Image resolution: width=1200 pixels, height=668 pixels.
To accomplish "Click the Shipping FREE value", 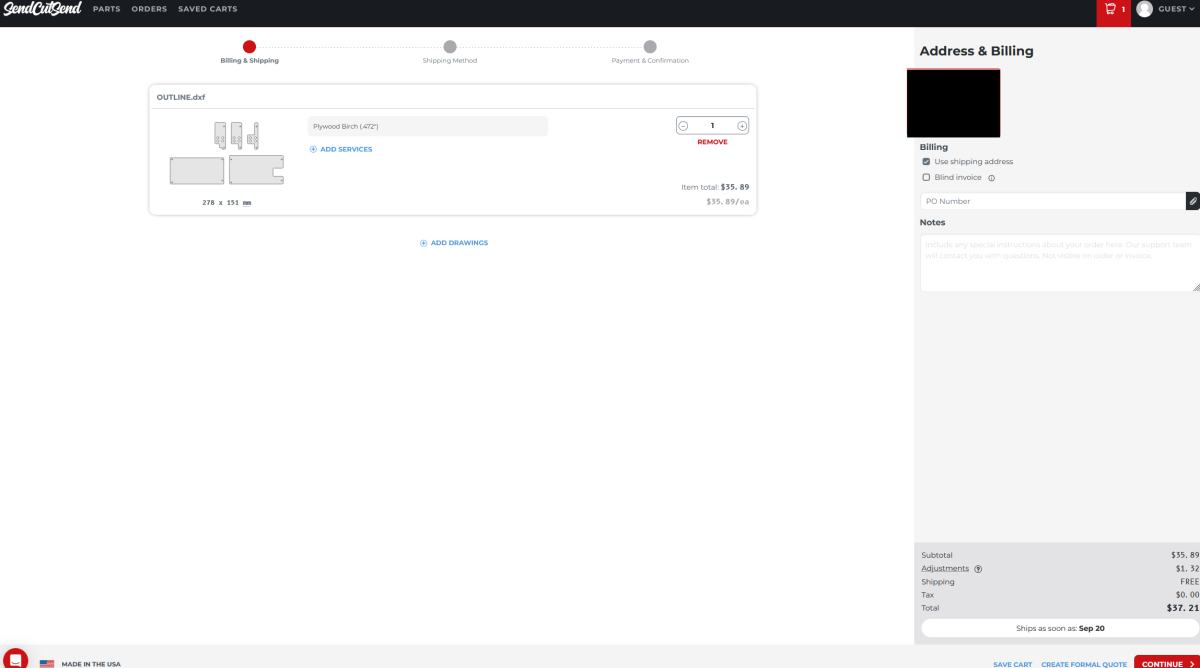I will click(1189, 582).
